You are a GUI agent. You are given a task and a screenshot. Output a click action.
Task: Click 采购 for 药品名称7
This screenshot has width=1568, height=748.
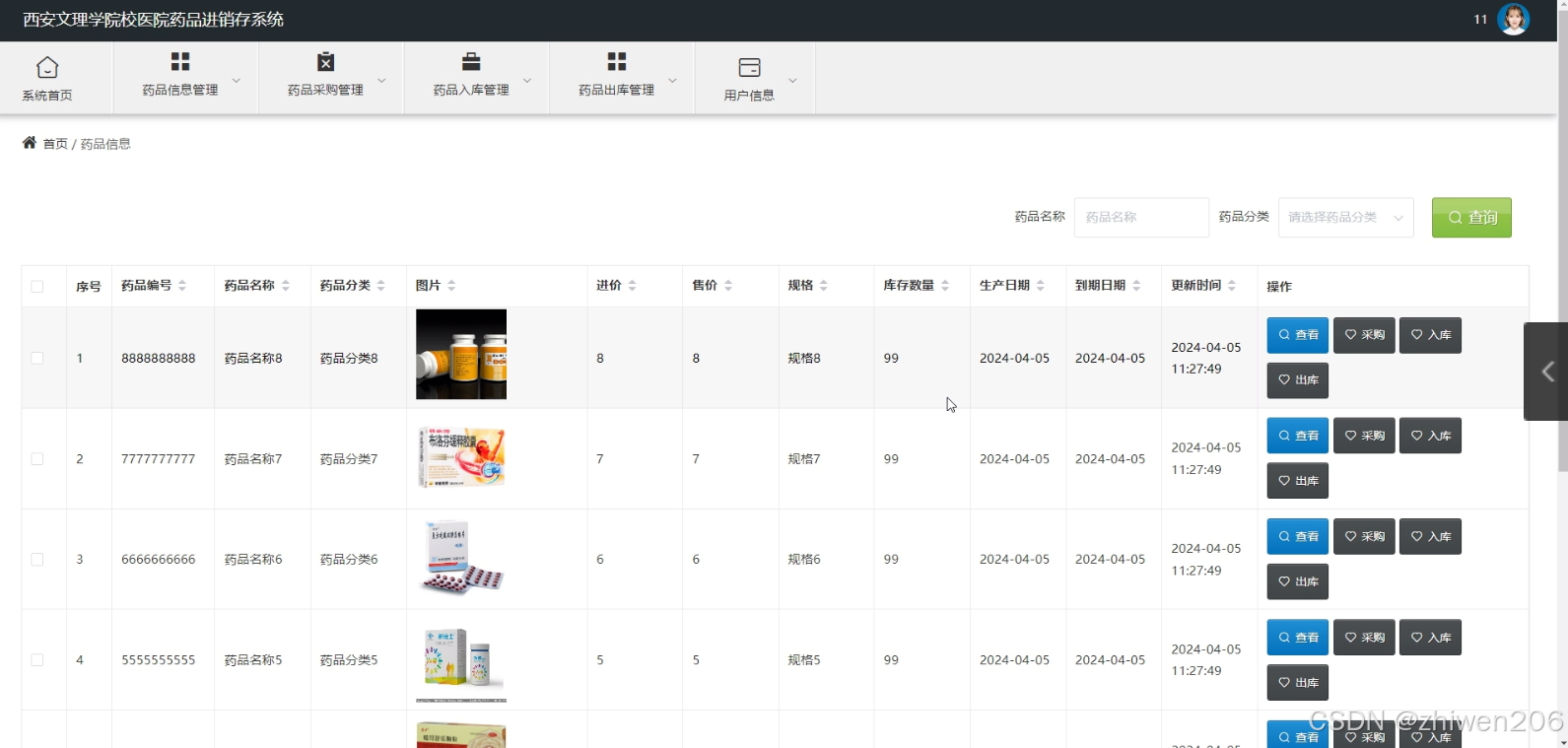click(x=1364, y=436)
